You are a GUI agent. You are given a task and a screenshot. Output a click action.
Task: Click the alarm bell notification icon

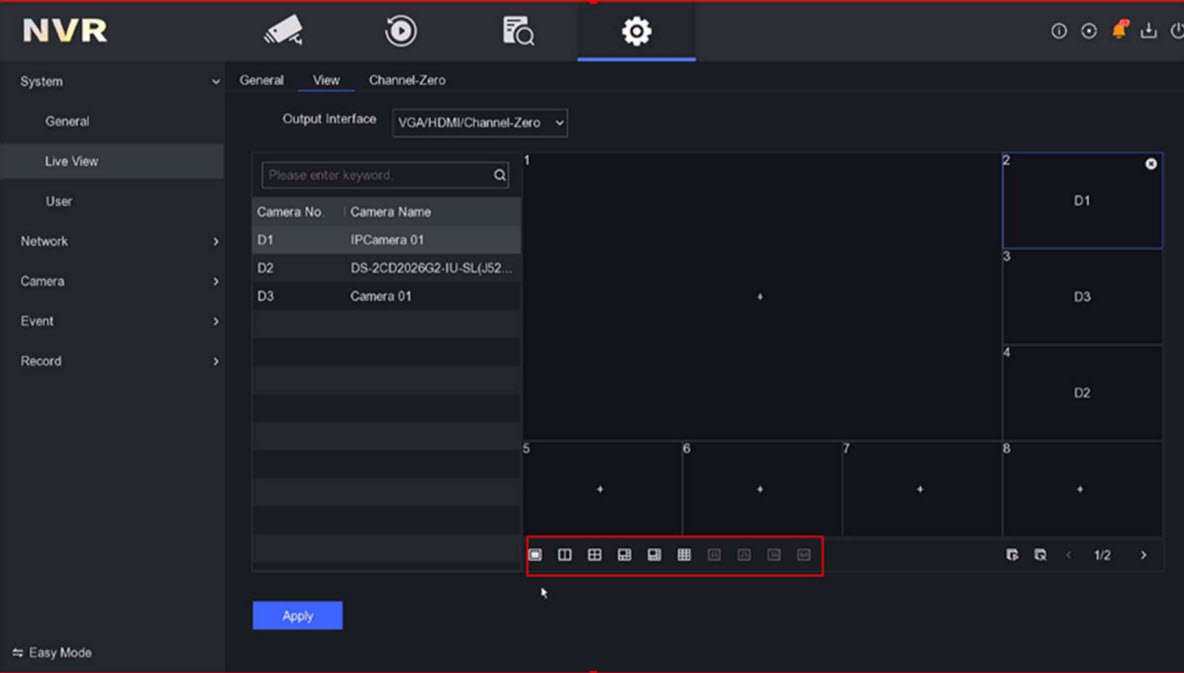click(x=1119, y=31)
